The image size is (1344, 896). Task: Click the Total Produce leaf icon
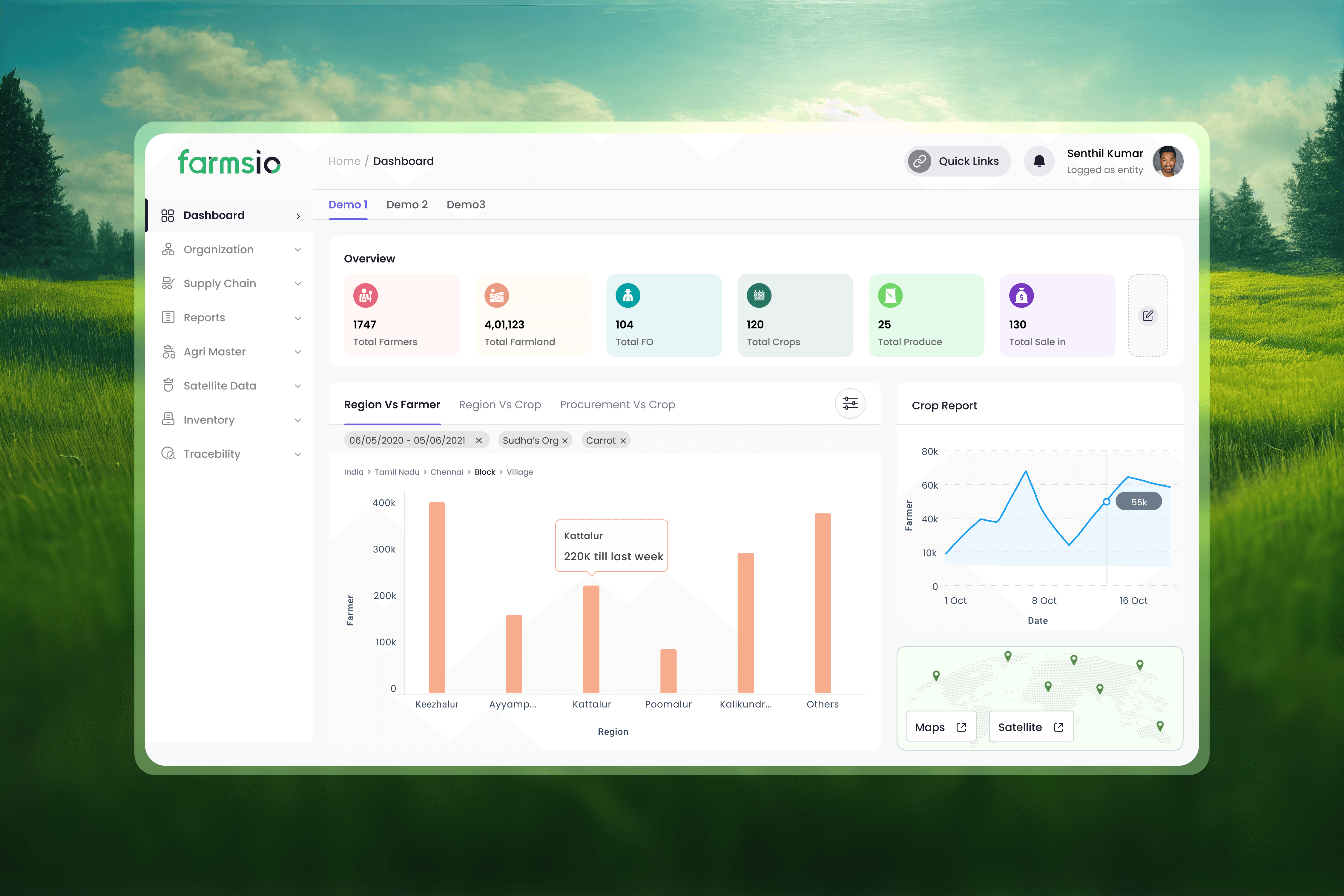click(x=890, y=295)
